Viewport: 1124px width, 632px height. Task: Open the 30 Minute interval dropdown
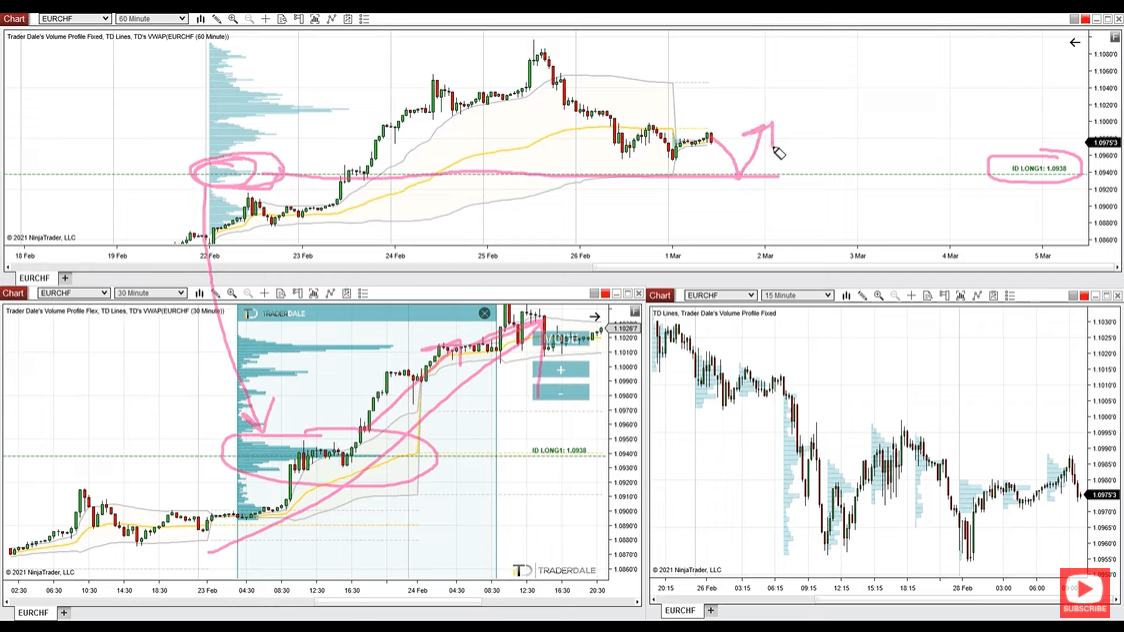(x=150, y=293)
